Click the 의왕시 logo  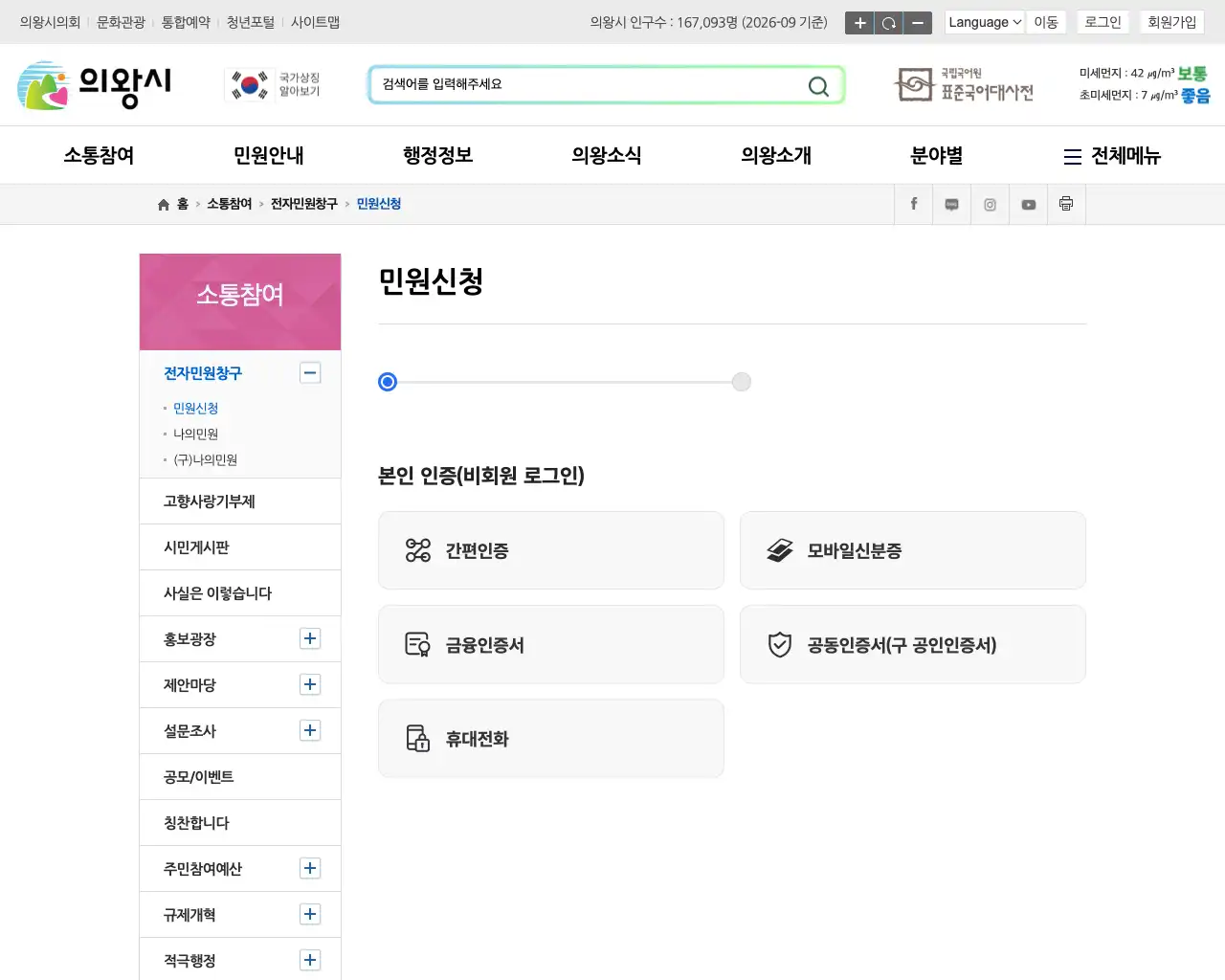pos(95,85)
